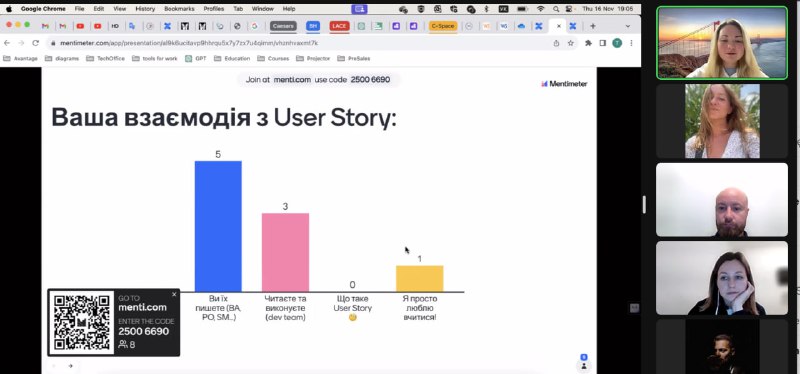
Task: Click the share icon in the address bar
Action: click(556, 43)
